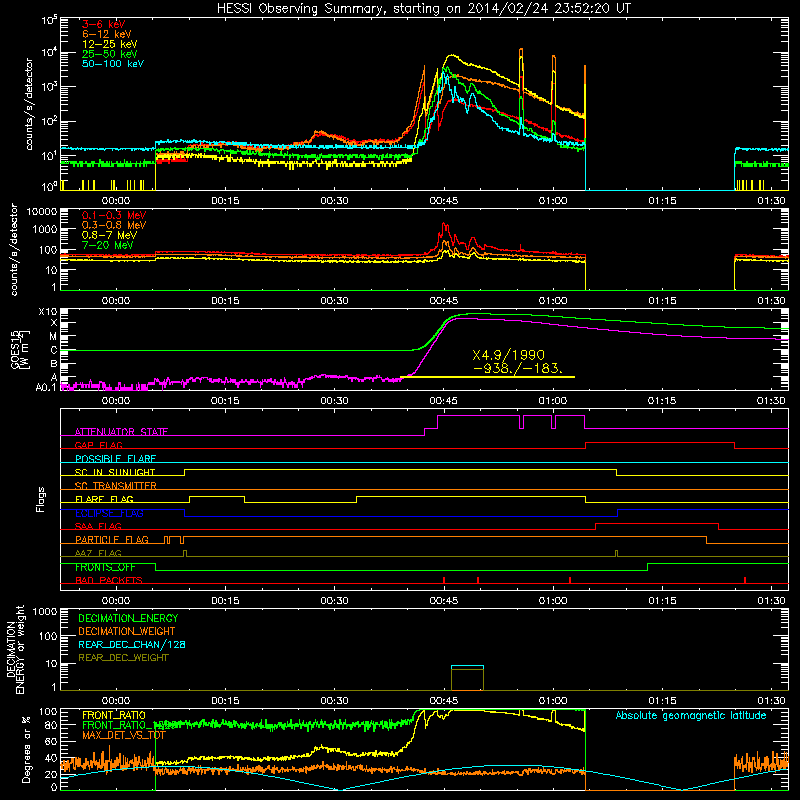Click the 00:45 time label under top panel

[444, 201]
